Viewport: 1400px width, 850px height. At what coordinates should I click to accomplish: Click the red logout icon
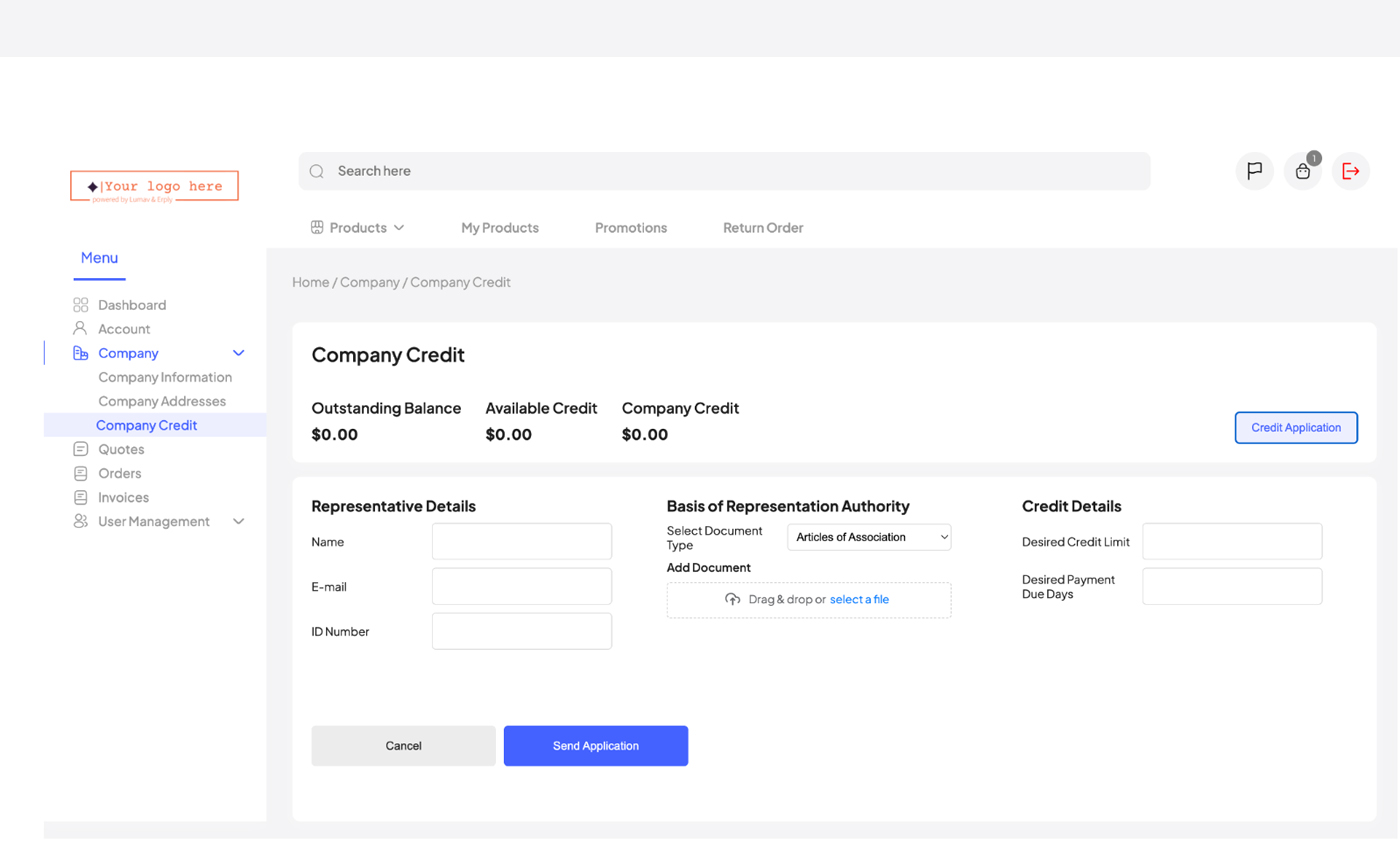click(1350, 171)
